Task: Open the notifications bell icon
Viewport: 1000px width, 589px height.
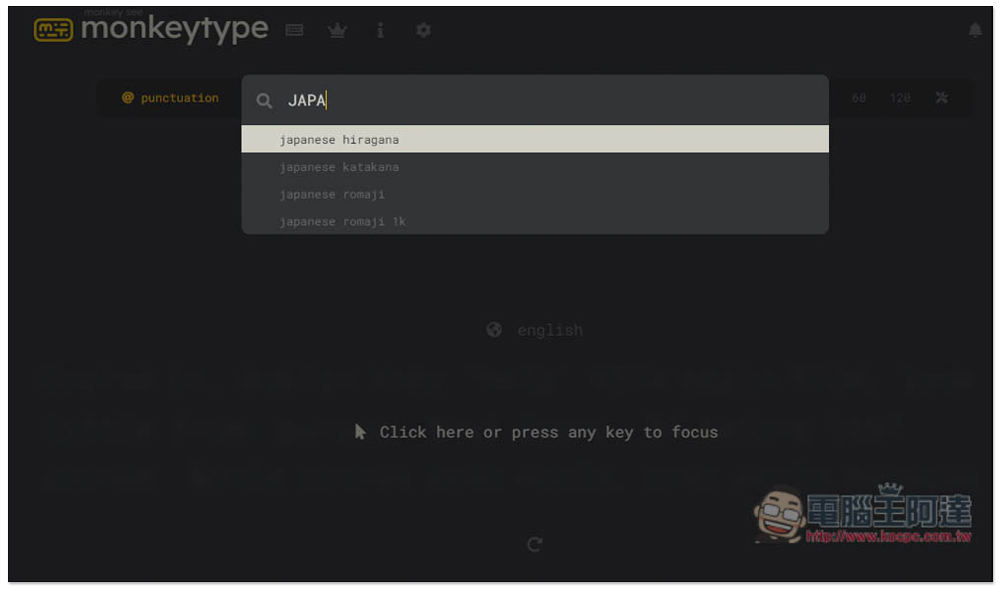Action: click(975, 30)
